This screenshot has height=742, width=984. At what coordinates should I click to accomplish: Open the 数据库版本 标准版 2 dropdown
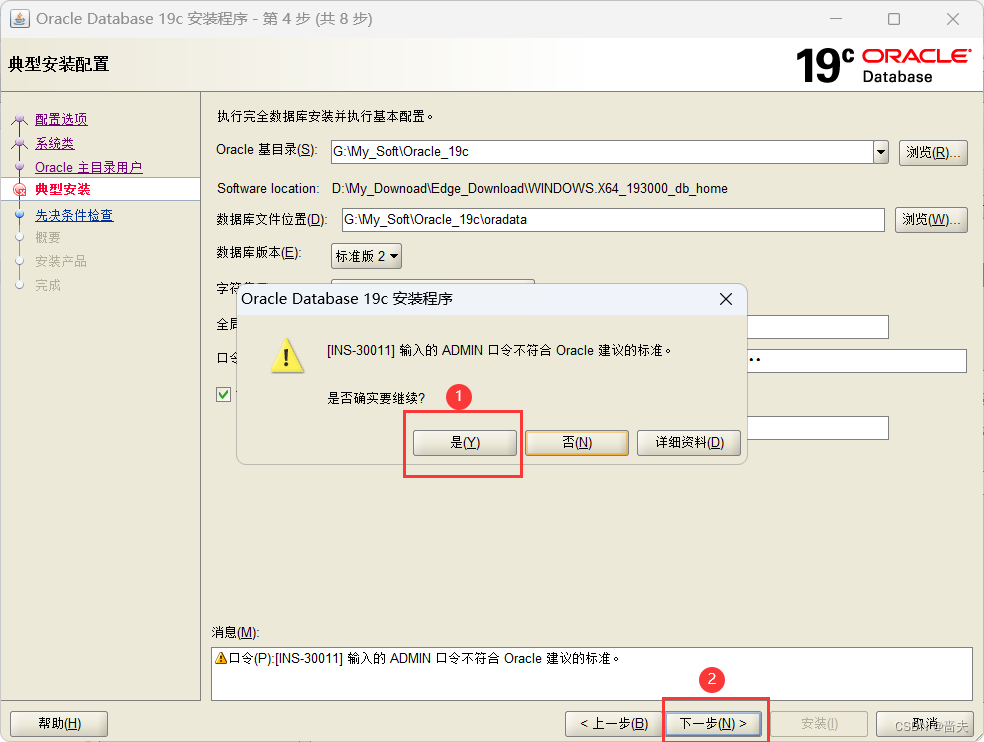tap(366, 256)
